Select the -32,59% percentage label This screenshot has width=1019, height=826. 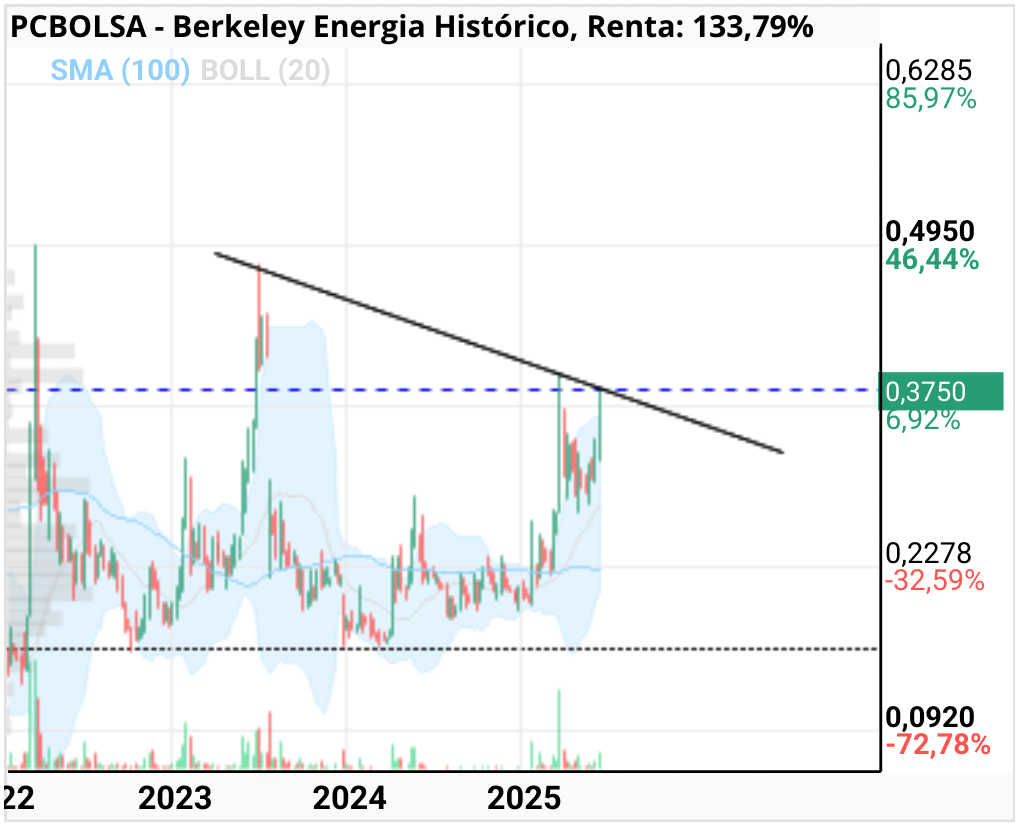[935, 580]
